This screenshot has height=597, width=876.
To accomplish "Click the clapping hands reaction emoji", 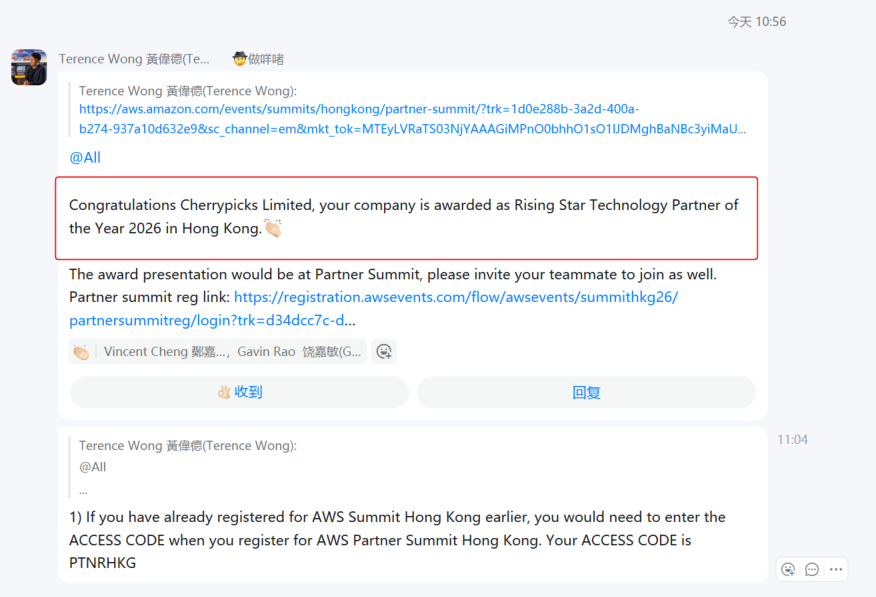I will pyautogui.click(x=81, y=352).
